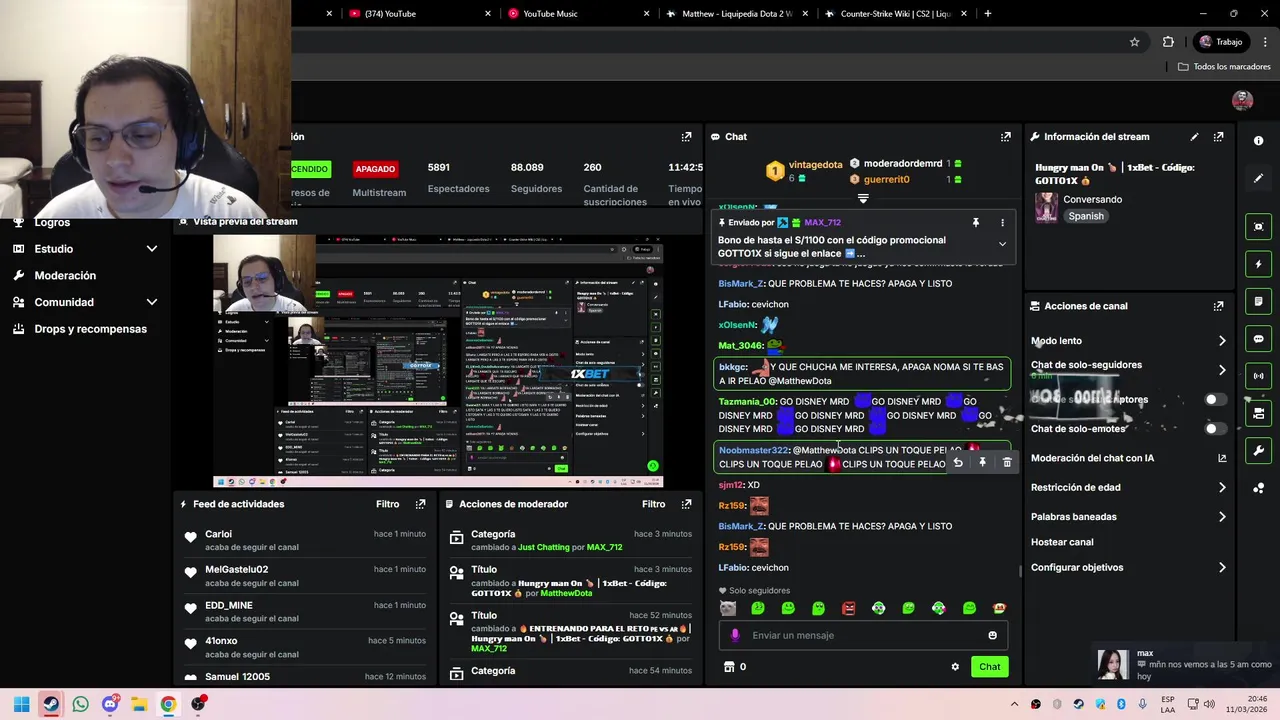This screenshot has height=720, width=1280.
Task: Open Moderación del chat con IA
Action: pyautogui.click(x=1128, y=458)
